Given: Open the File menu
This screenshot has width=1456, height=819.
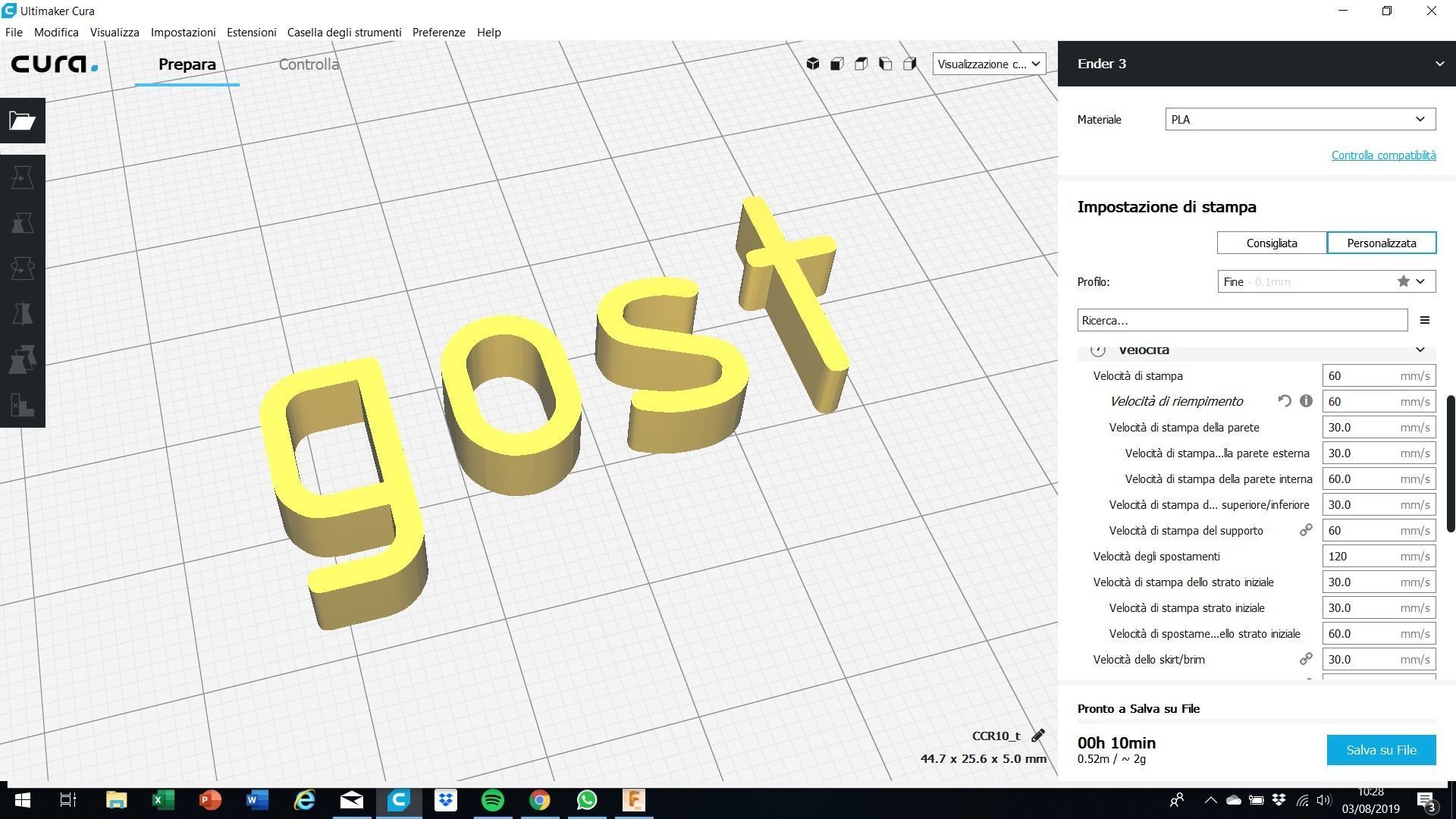Looking at the screenshot, I should (14, 33).
